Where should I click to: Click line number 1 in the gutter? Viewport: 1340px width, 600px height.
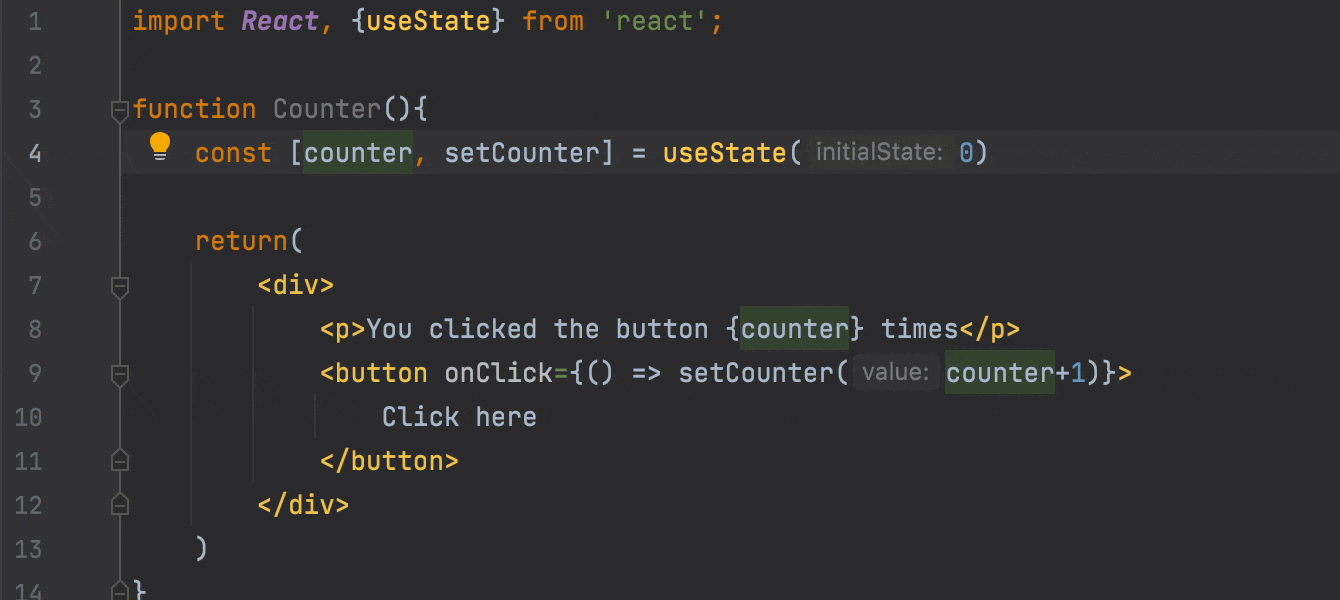[35, 21]
